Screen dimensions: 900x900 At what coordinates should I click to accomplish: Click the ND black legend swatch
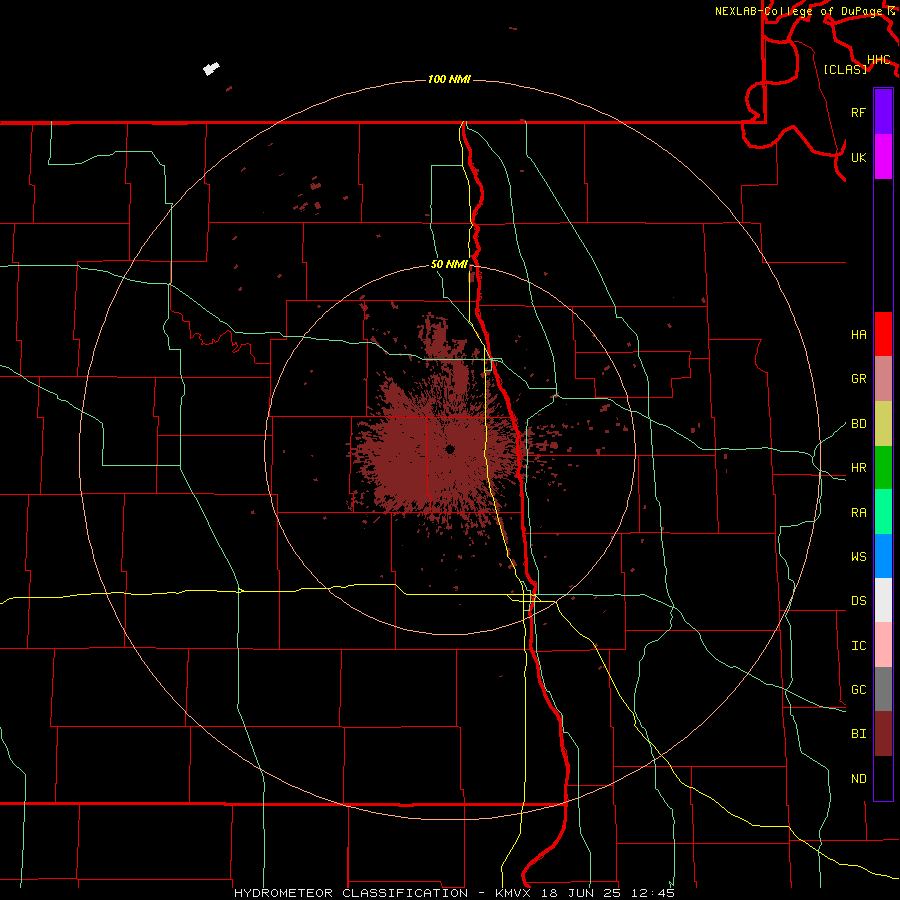[x=883, y=778]
